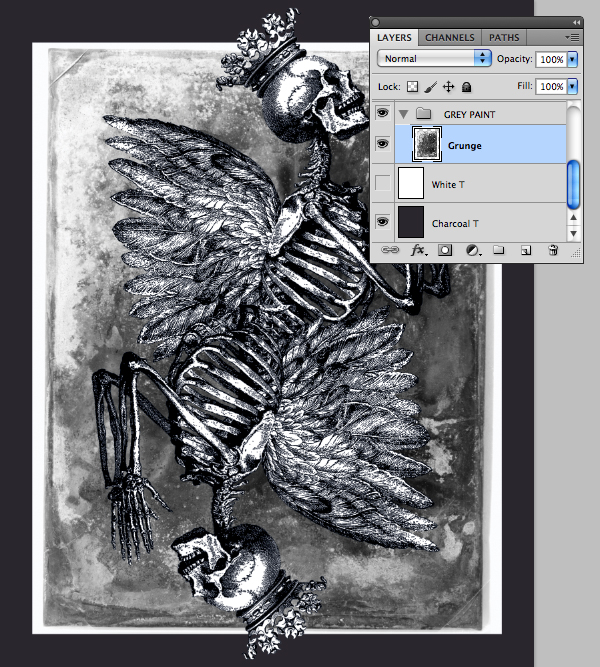Click the link layers icon
600x667 pixels.
(x=390, y=250)
